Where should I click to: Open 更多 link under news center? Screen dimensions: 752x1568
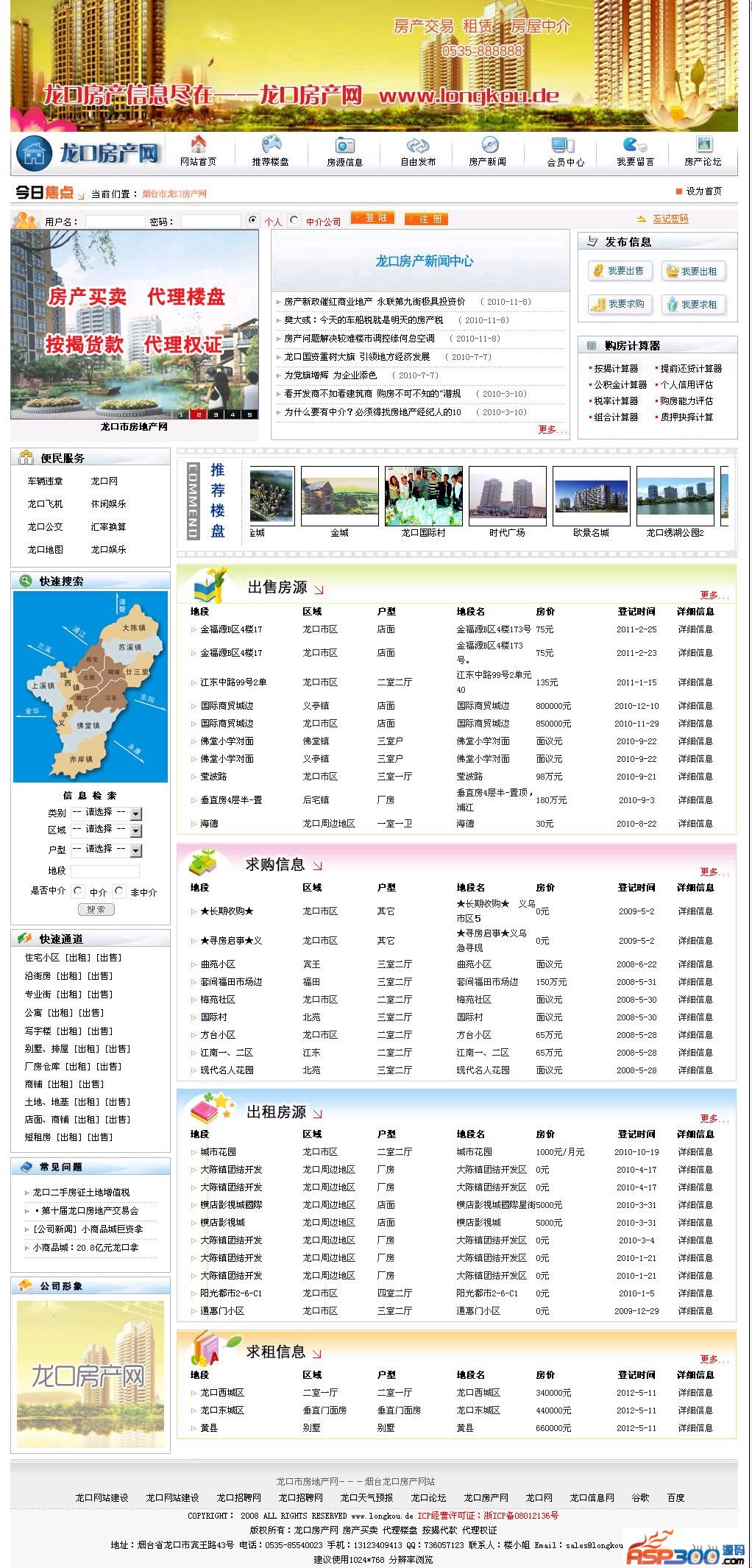click(x=552, y=430)
